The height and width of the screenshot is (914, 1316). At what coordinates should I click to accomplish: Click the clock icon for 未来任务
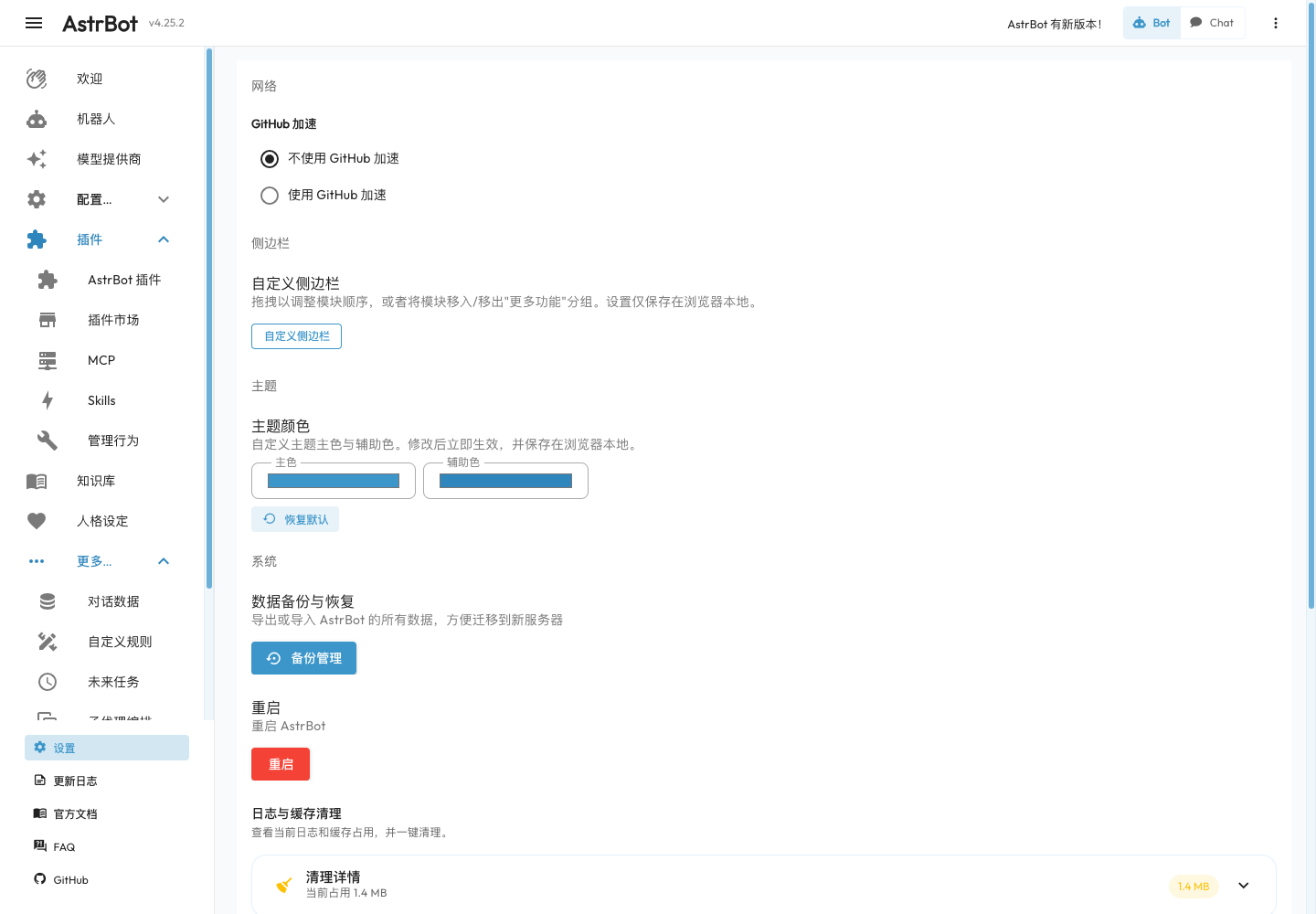tap(48, 682)
